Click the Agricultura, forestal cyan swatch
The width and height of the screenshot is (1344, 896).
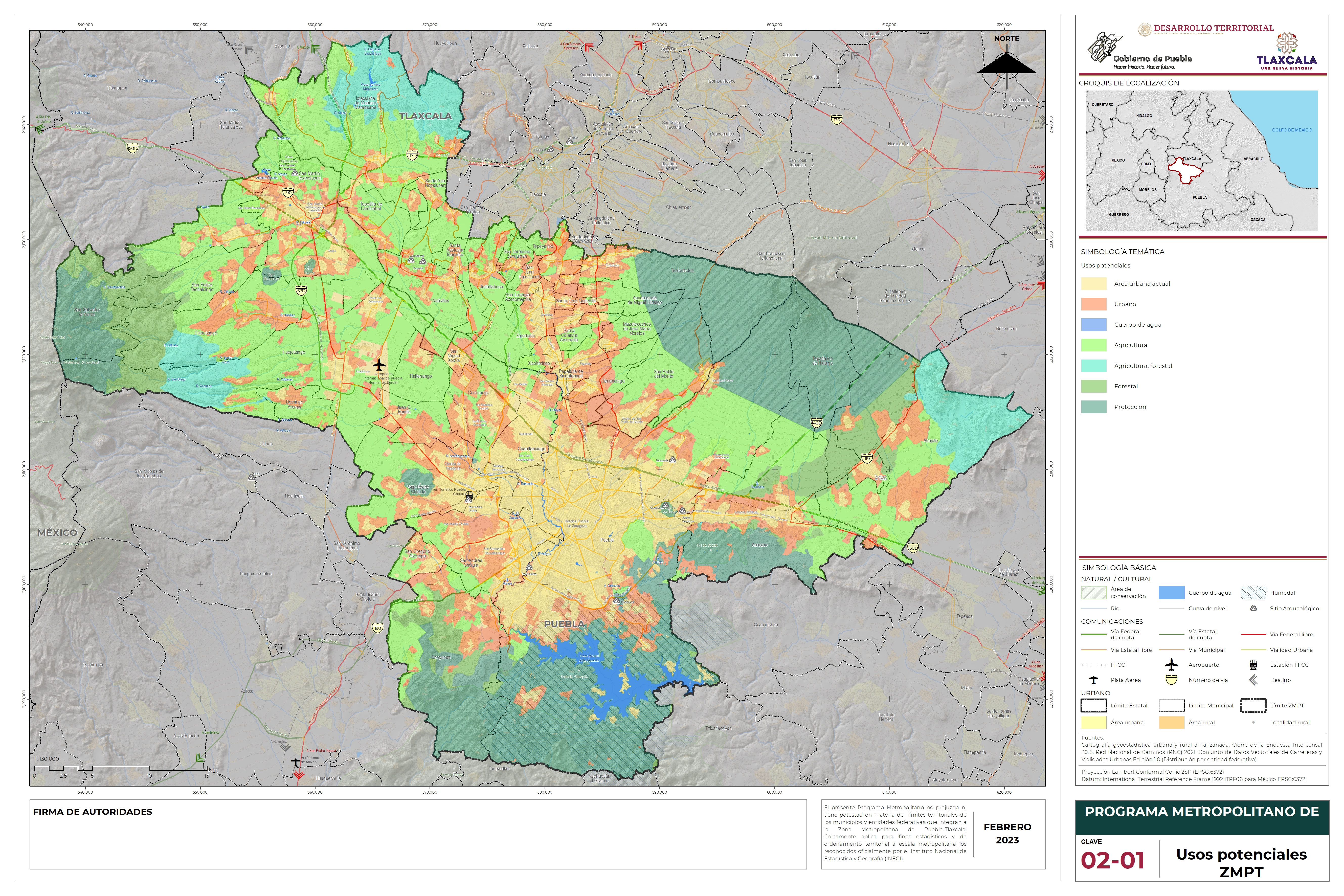click(x=1094, y=366)
